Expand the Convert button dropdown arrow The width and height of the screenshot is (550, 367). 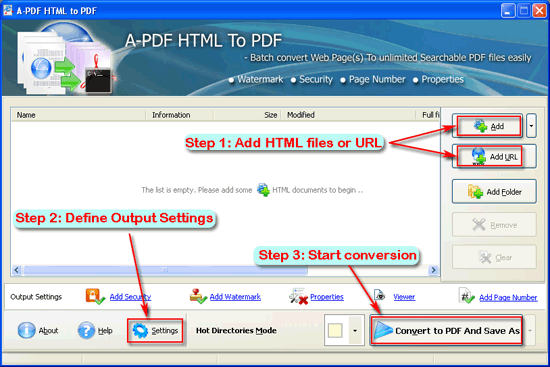pos(530,331)
